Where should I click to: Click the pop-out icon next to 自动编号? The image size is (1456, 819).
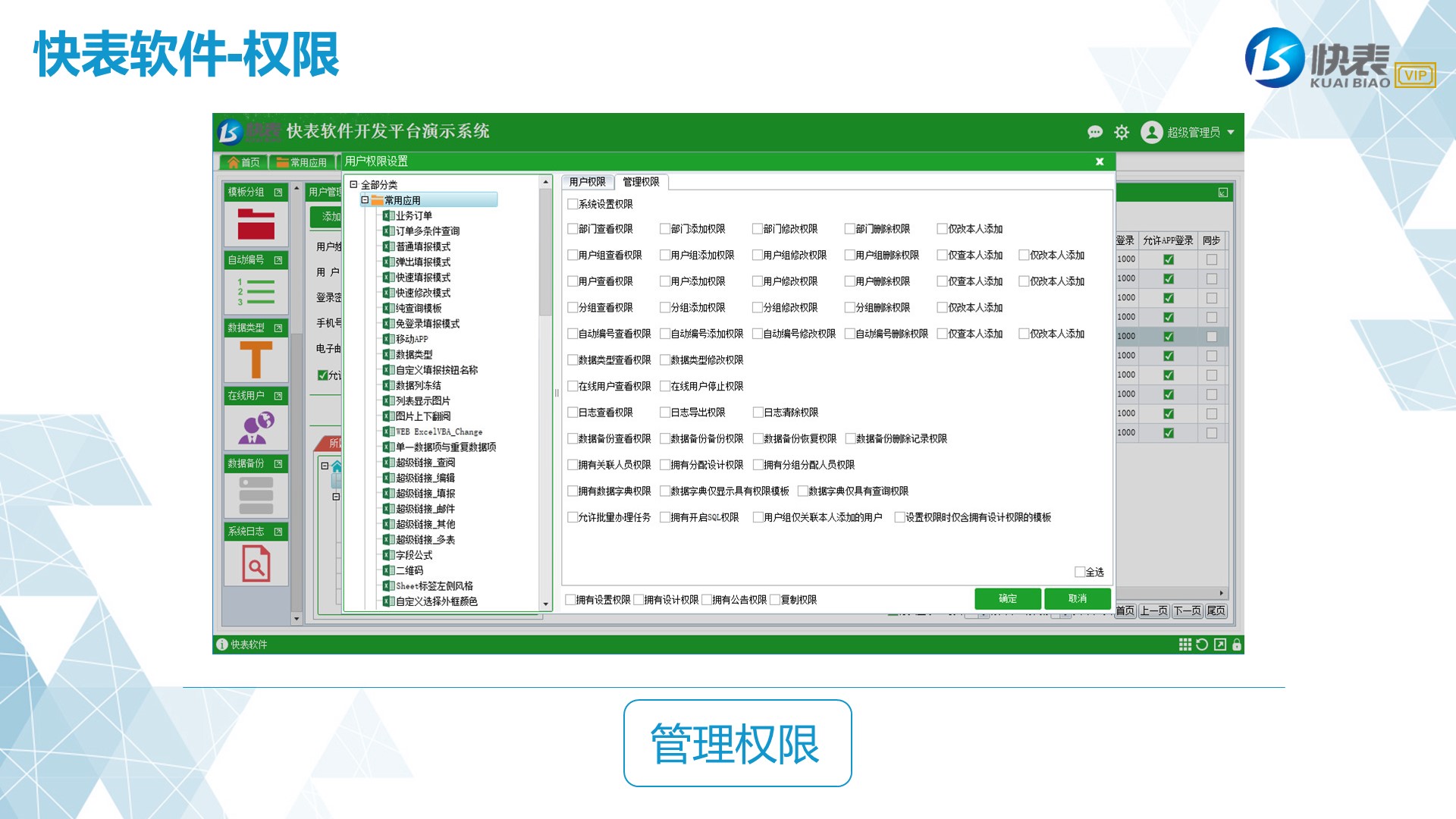tap(278, 260)
